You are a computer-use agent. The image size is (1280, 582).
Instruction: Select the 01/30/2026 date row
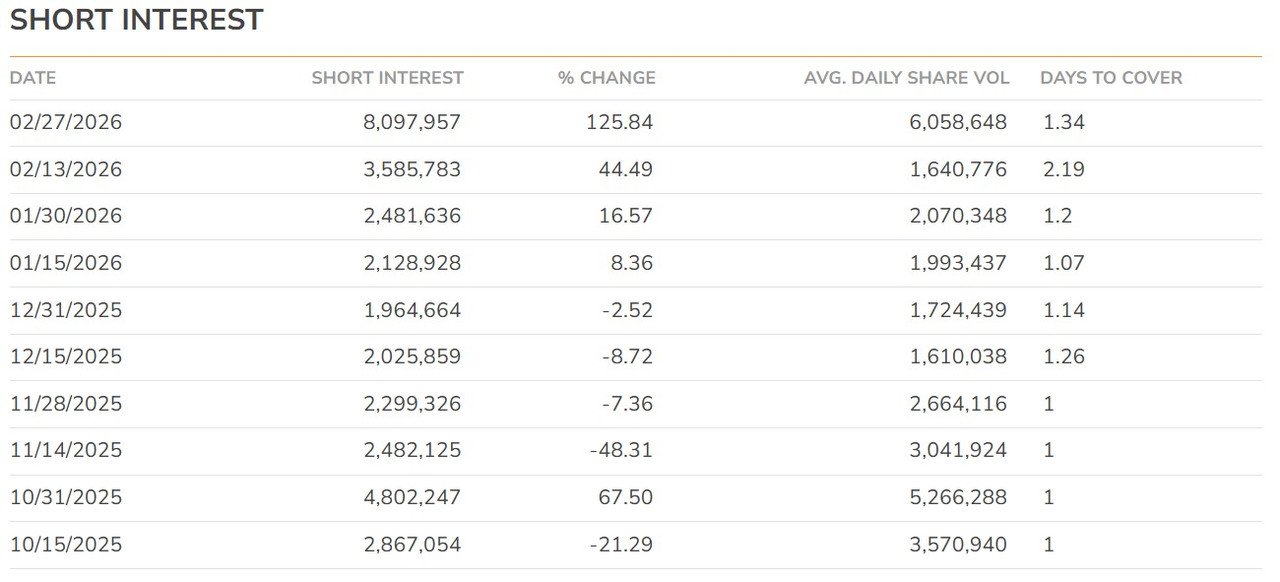(636, 217)
